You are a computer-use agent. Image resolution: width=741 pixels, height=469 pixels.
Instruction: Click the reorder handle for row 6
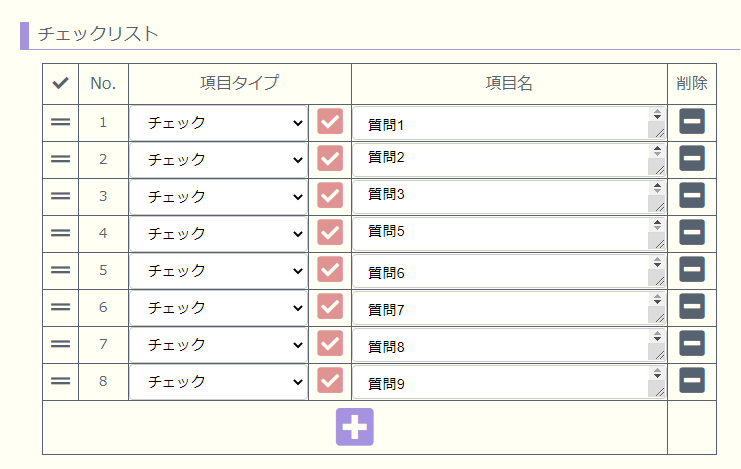click(x=60, y=307)
